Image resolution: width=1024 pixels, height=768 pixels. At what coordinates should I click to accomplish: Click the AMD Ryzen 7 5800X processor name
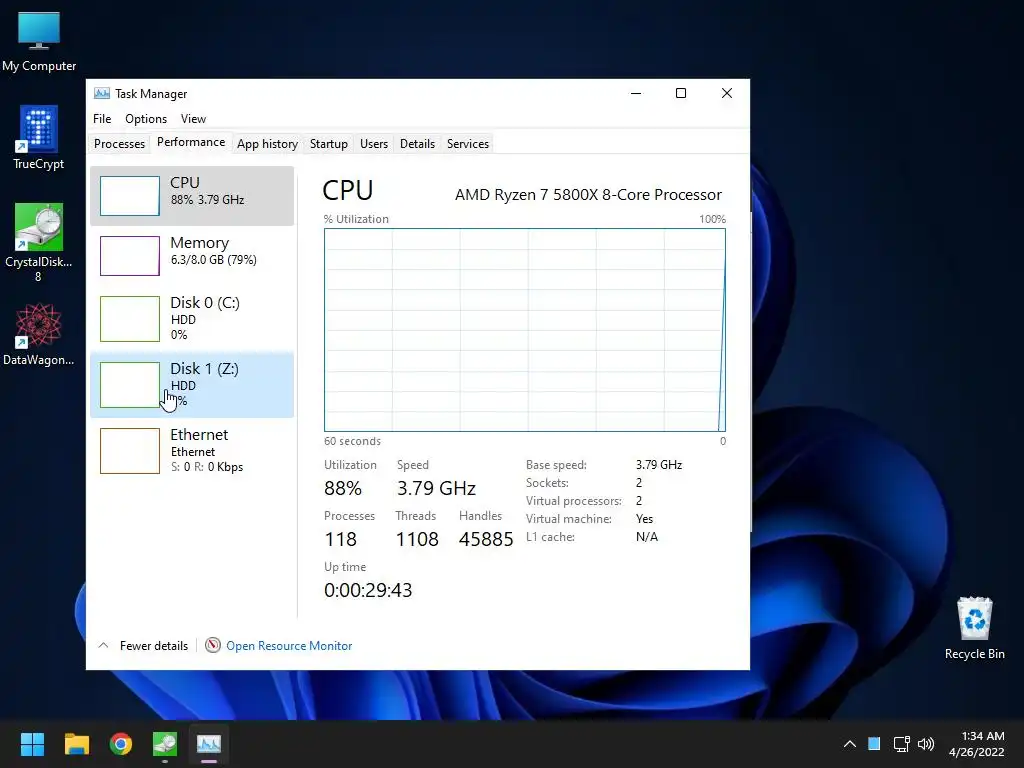[588, 195]
